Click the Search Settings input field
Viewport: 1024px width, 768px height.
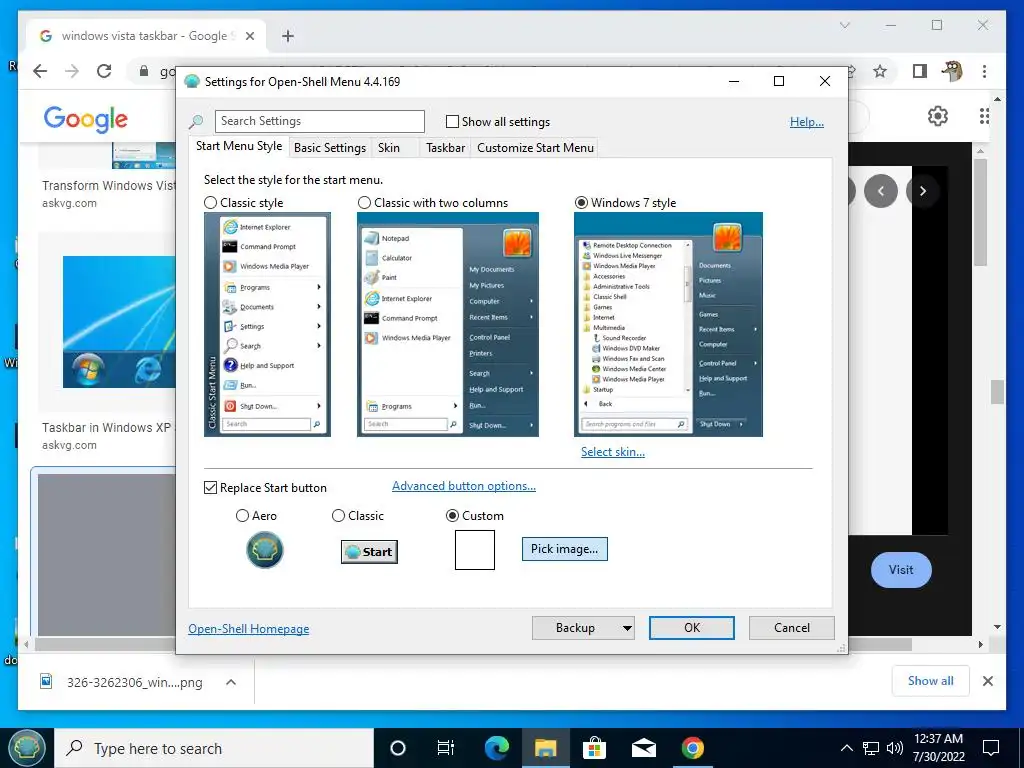(x=319, y=121)
